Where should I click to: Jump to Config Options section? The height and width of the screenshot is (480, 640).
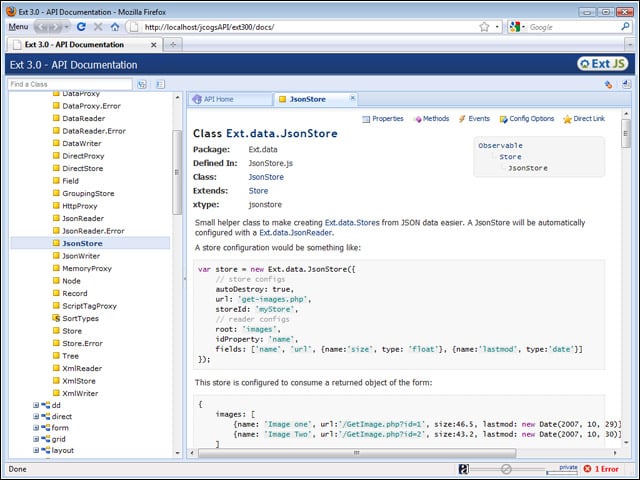(x=525, y=119)
